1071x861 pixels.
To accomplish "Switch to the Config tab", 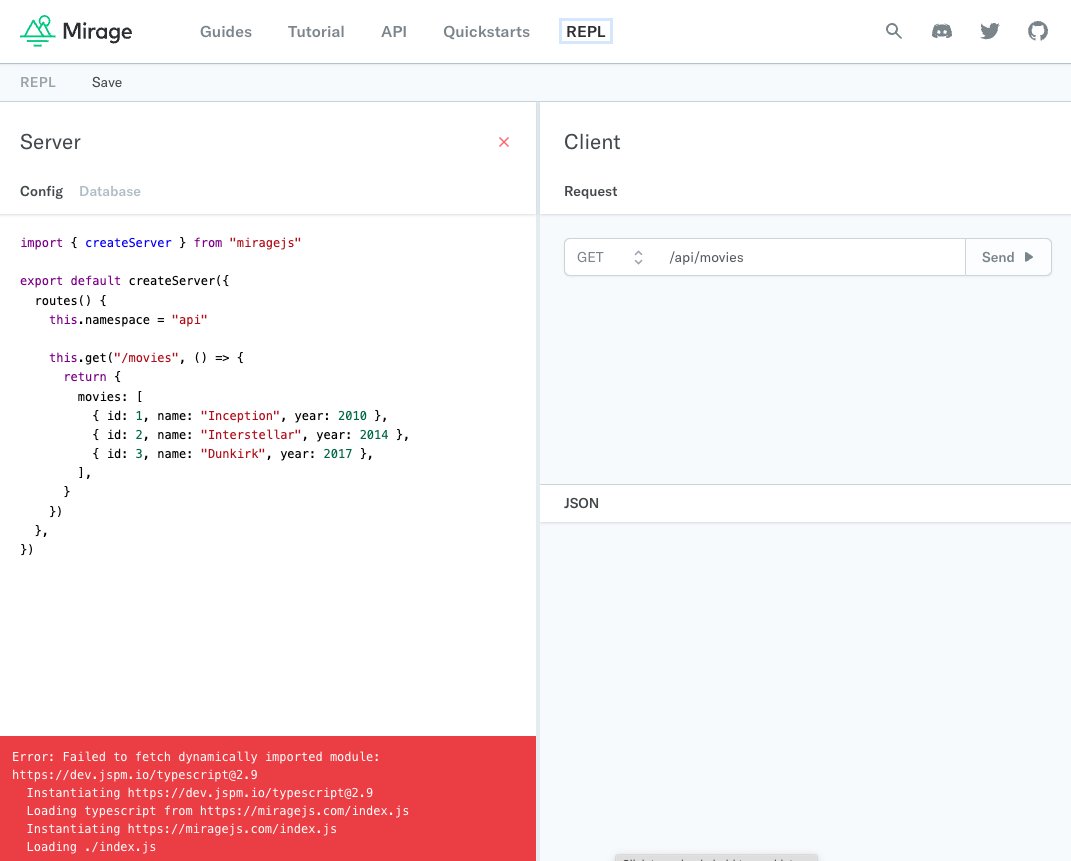I will coord(42,191).
